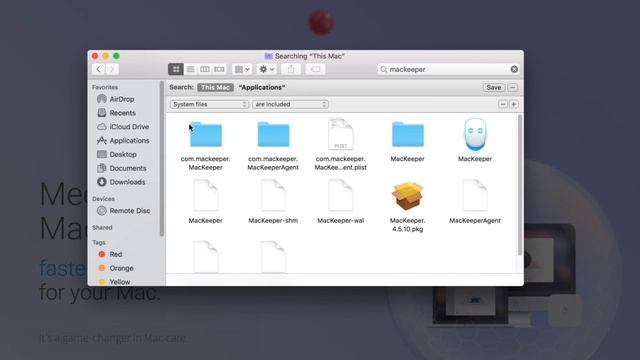The height and width of the screenshot is (360, 640).
Task: Click the Edit Tags toolbar button
Action: click(316, 69)
